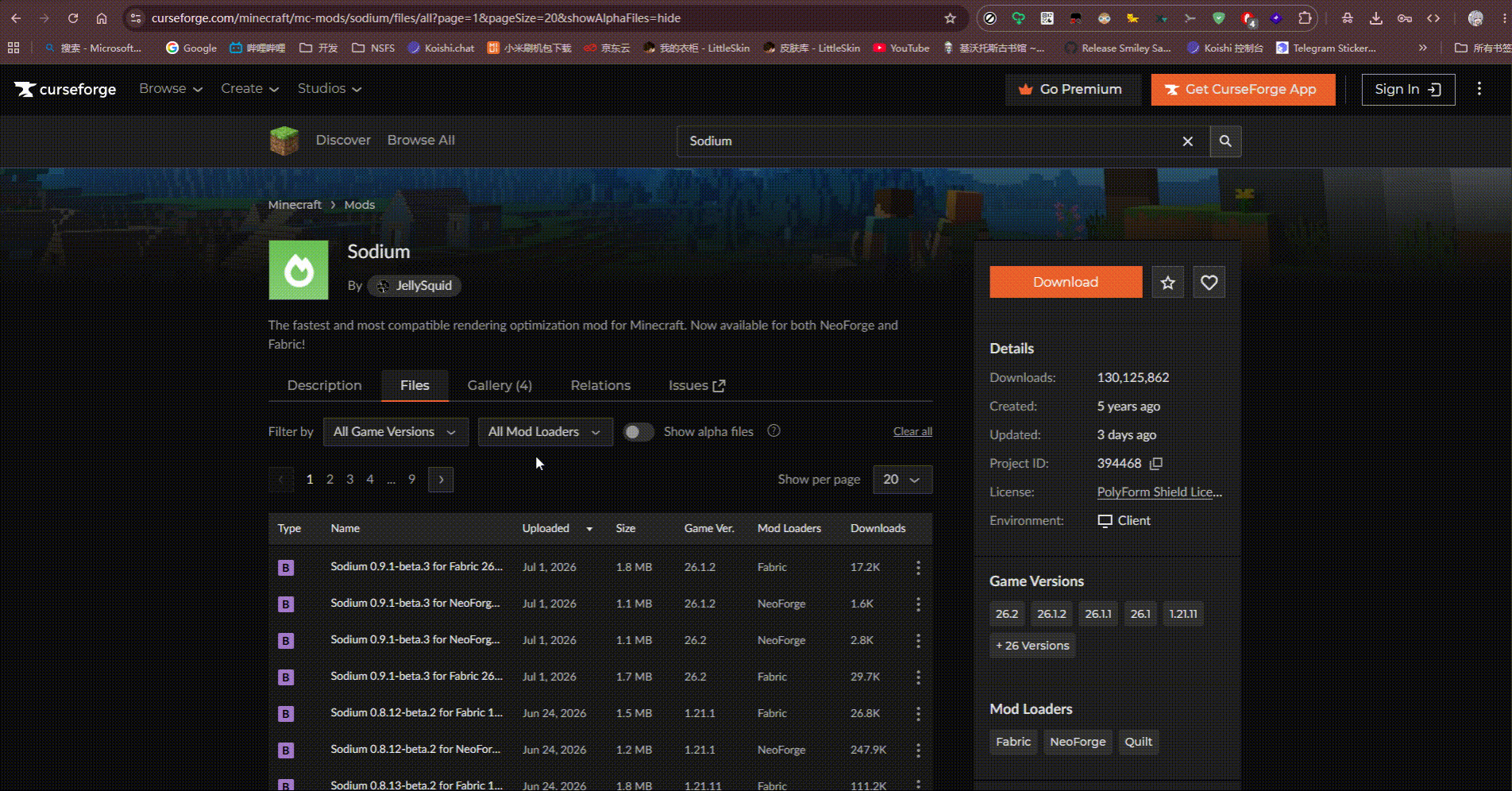This screenshot has height=791, width=1512.
Task: Open the JellySquid author profile
Action: pyautogui.click(x=415, y=286)
